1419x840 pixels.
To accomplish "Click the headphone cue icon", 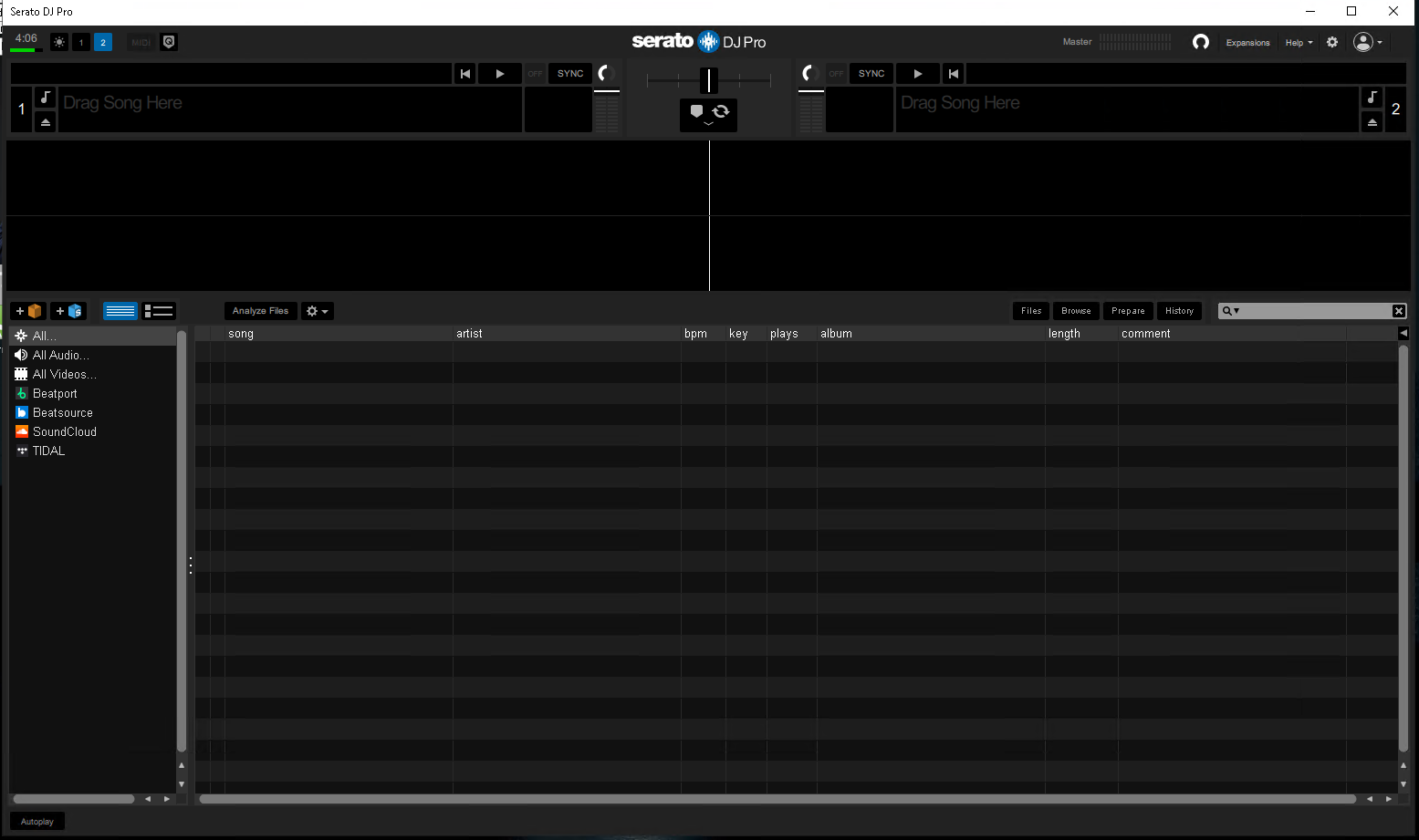I will pos(1201,42).
